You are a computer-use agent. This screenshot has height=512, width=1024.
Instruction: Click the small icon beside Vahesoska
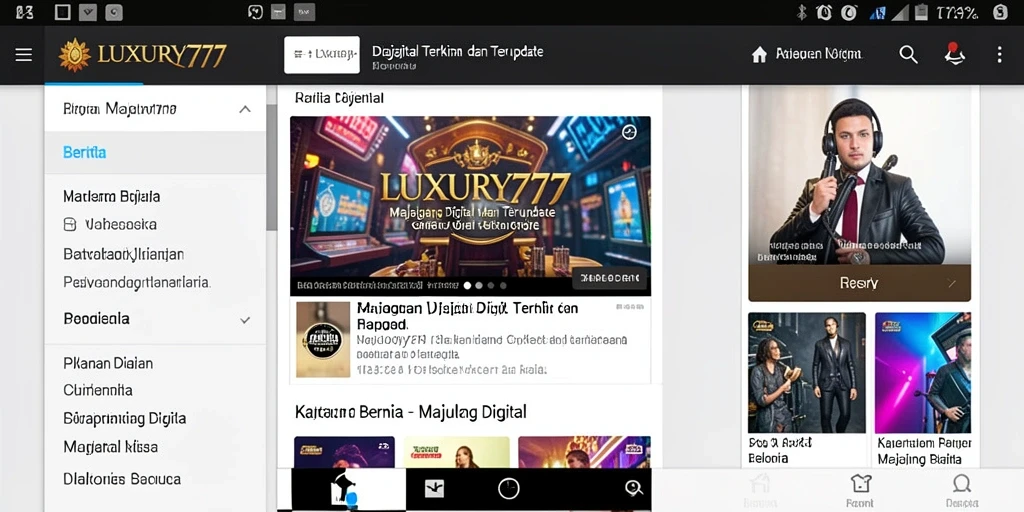pos(70,225)
